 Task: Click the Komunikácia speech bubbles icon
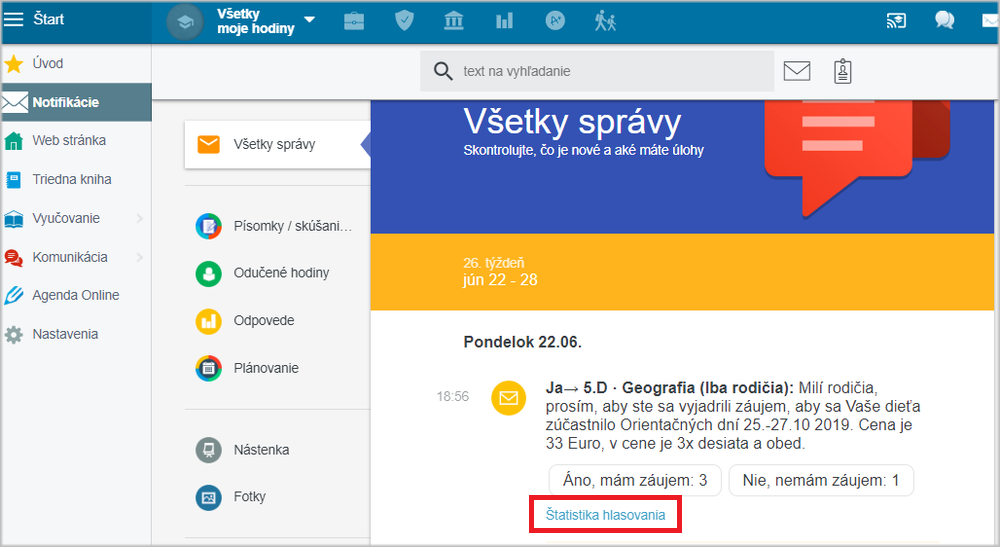[x=13, y=258]
